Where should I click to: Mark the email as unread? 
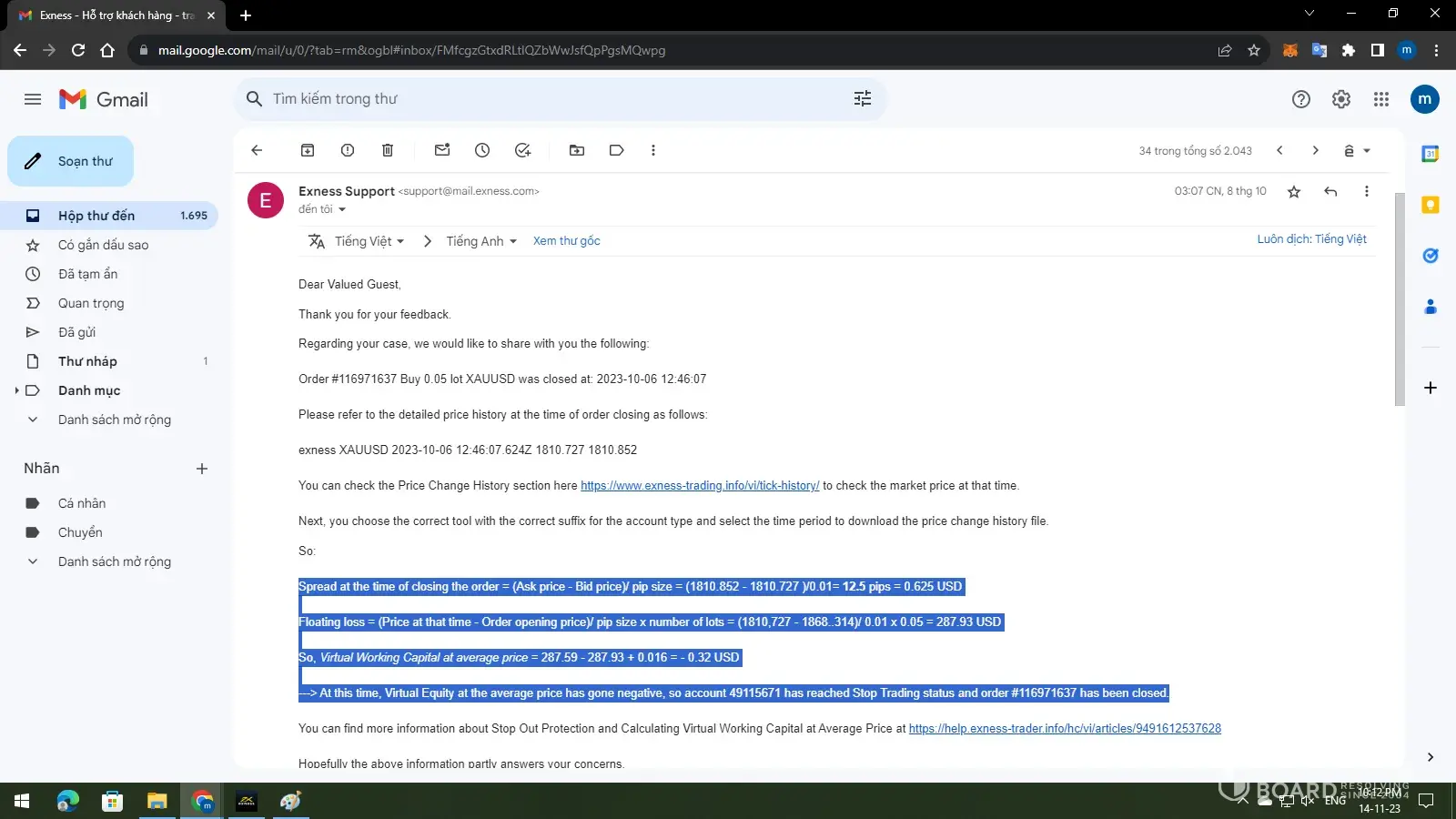(442, 150)
